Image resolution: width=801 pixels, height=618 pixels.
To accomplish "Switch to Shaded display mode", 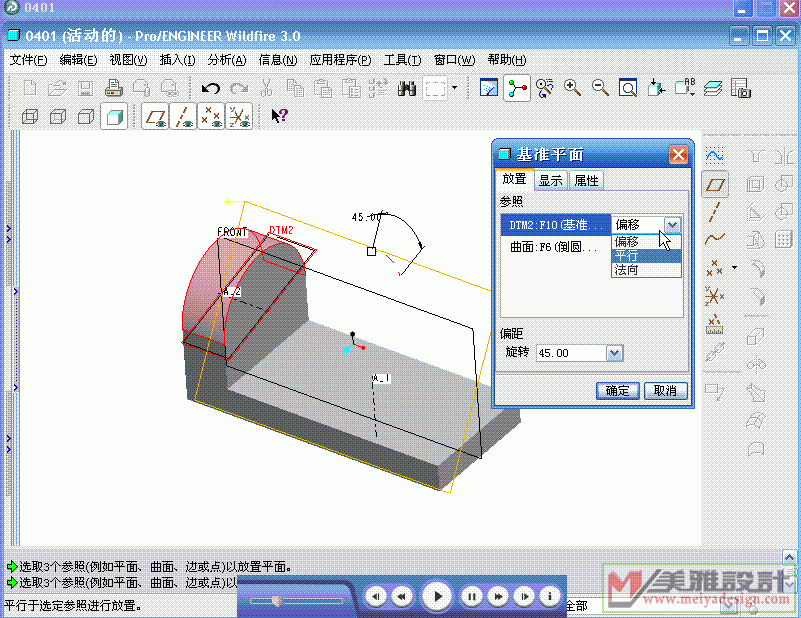I will (113, 116).
